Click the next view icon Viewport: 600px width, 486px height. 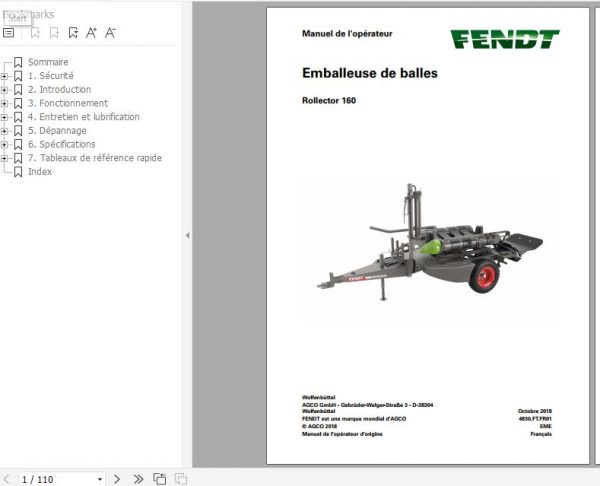click(x=181, y=479)
